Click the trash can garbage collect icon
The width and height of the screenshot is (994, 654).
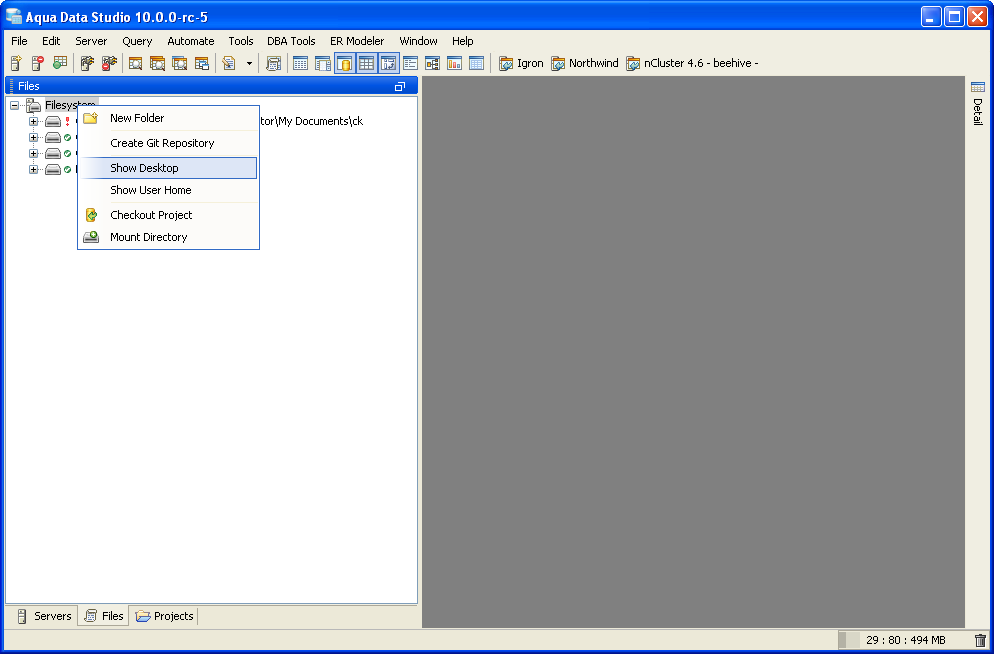980,640
